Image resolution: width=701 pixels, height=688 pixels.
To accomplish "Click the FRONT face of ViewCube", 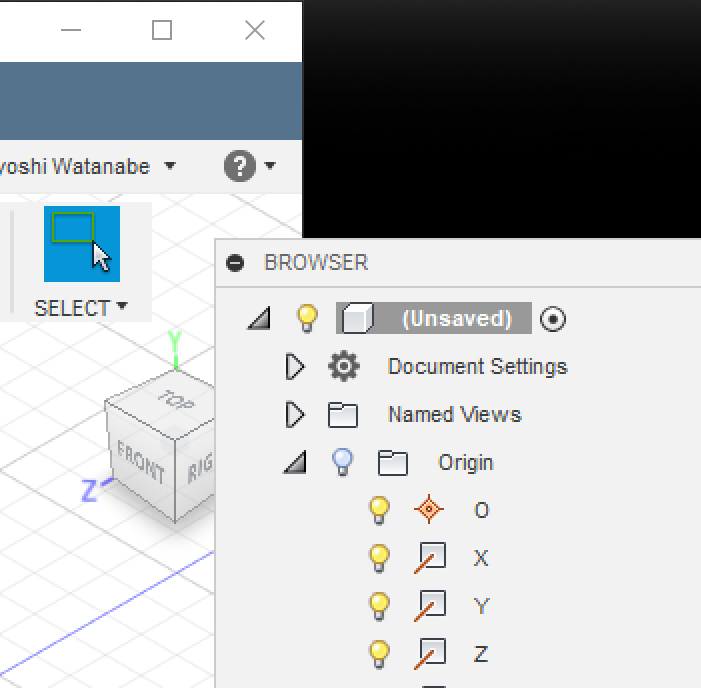I will tap(141, 463).
